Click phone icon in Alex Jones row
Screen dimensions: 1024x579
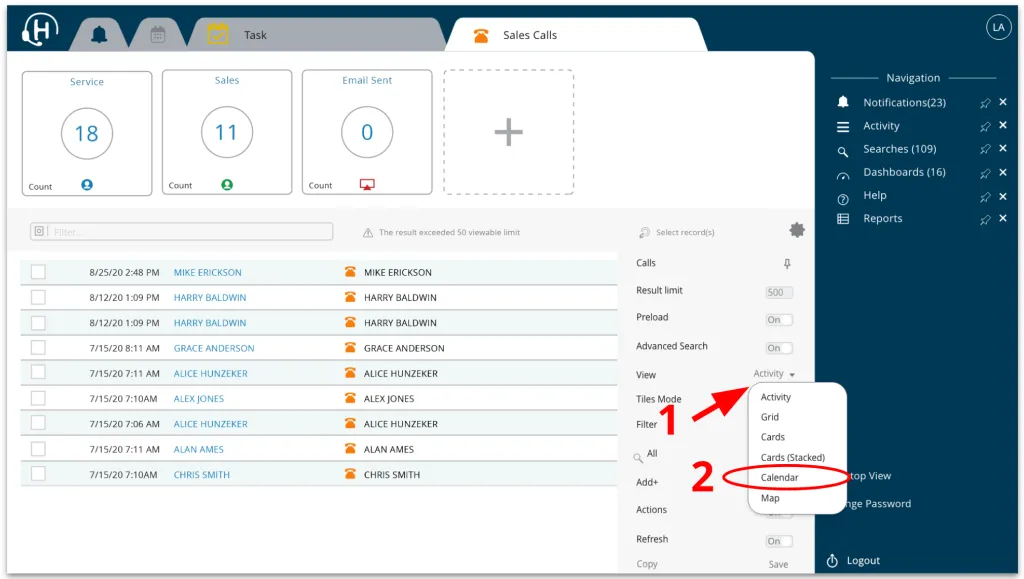click(x=350, y=398)
